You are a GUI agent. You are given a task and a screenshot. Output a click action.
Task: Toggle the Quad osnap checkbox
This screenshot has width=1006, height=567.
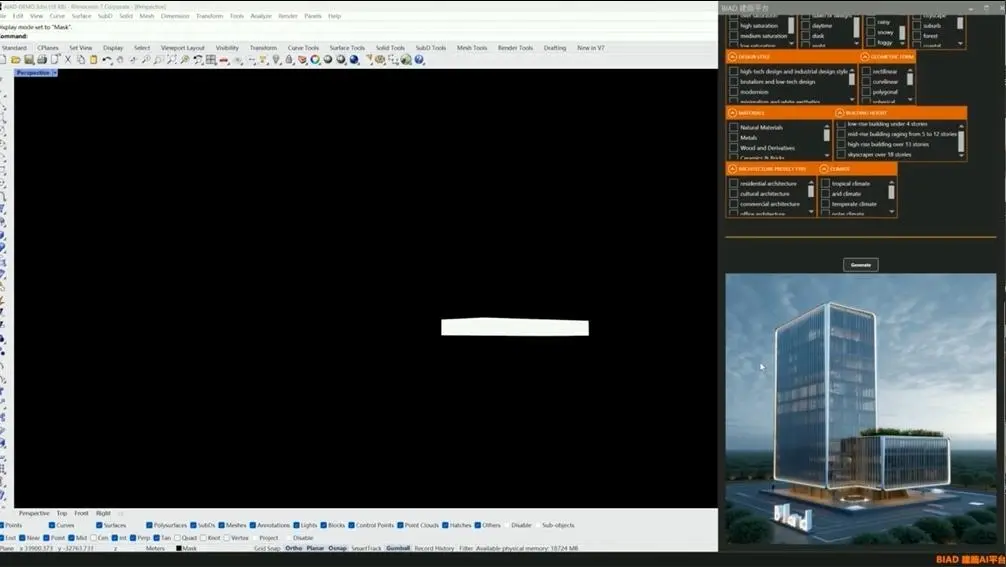click(x=177, y=538)
